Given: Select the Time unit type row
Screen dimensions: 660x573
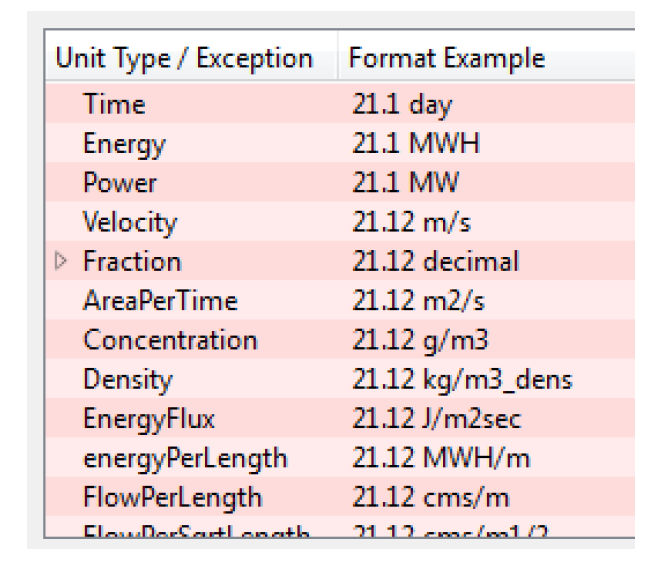Looking at the screenshot, I should tap(114, 105).
